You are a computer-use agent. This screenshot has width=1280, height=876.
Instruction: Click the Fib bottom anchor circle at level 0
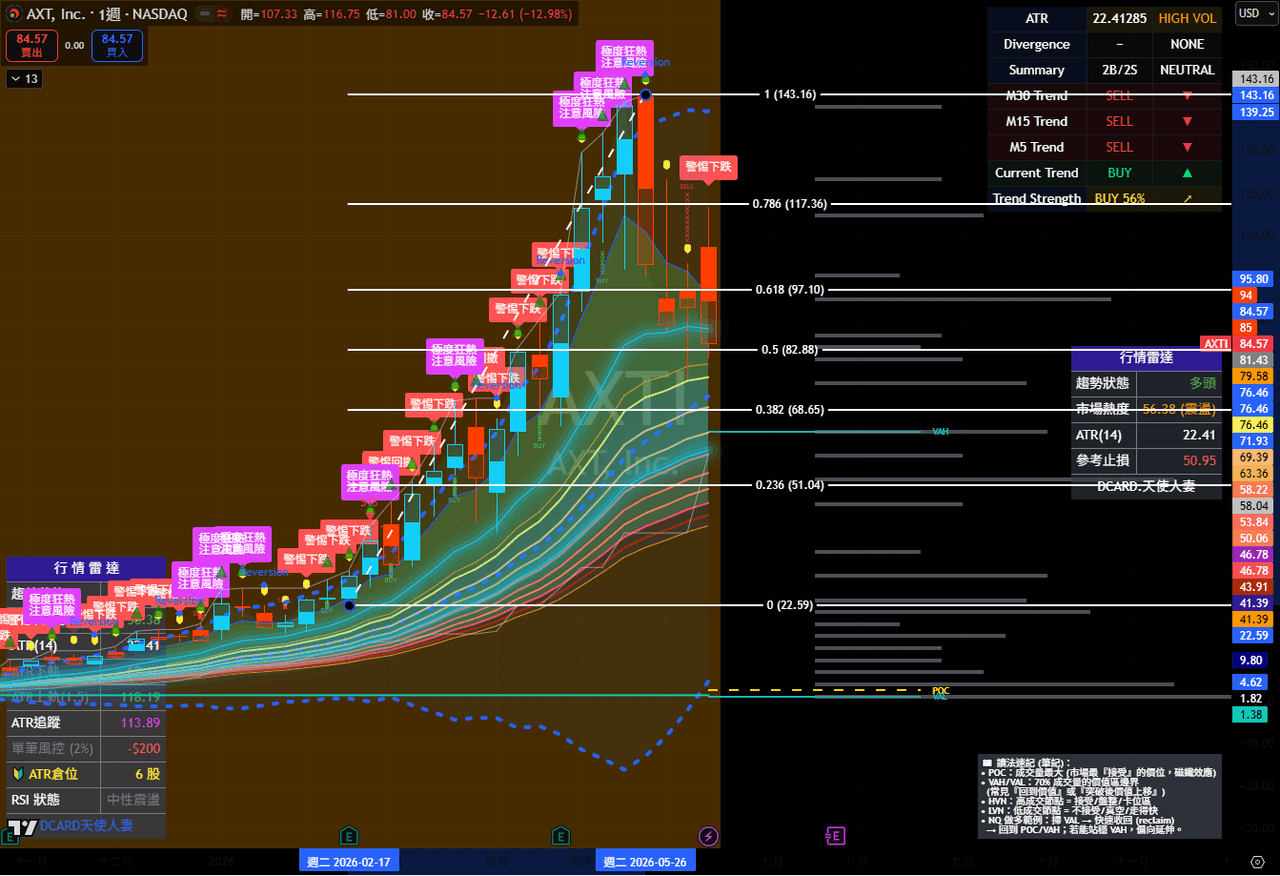click(x=349, y=605)
